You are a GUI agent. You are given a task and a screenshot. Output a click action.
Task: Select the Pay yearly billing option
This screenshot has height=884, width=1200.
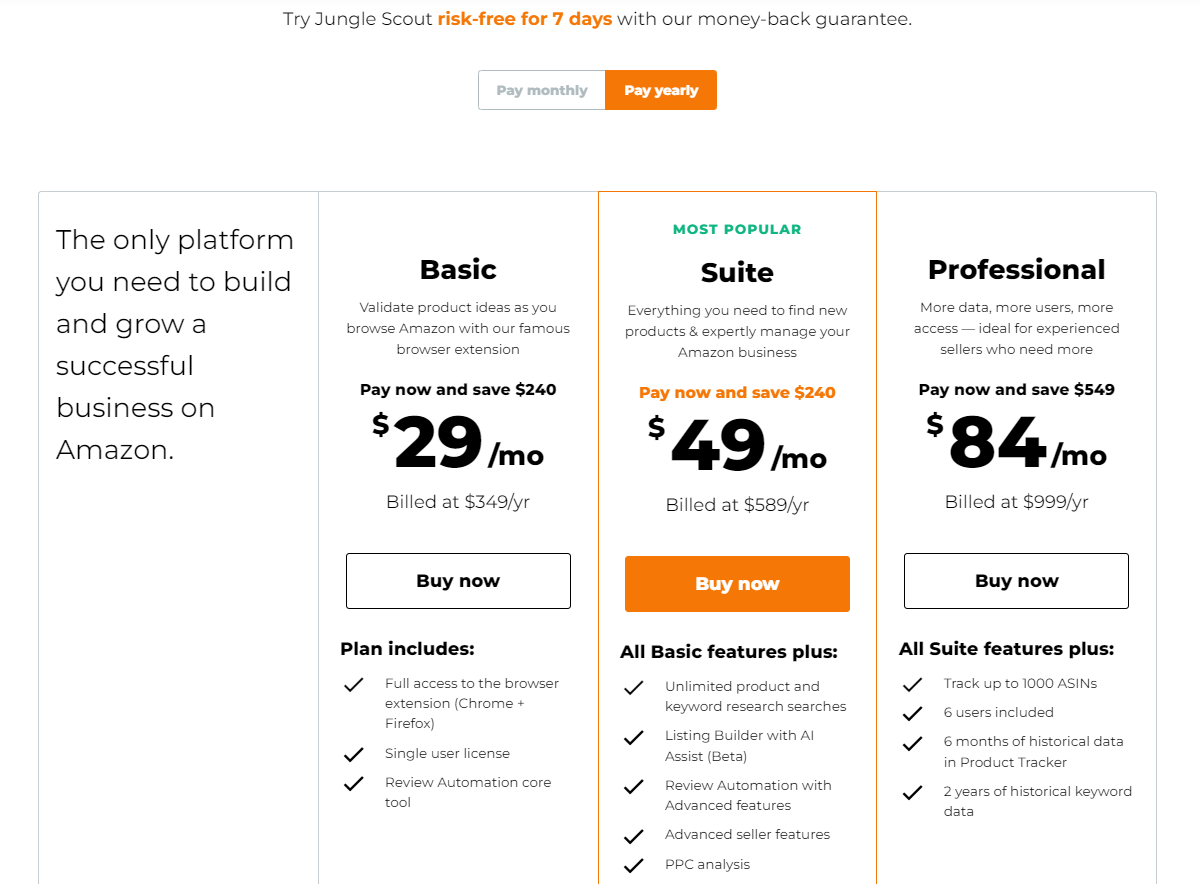pyautogui.click(x=661, y=90)
